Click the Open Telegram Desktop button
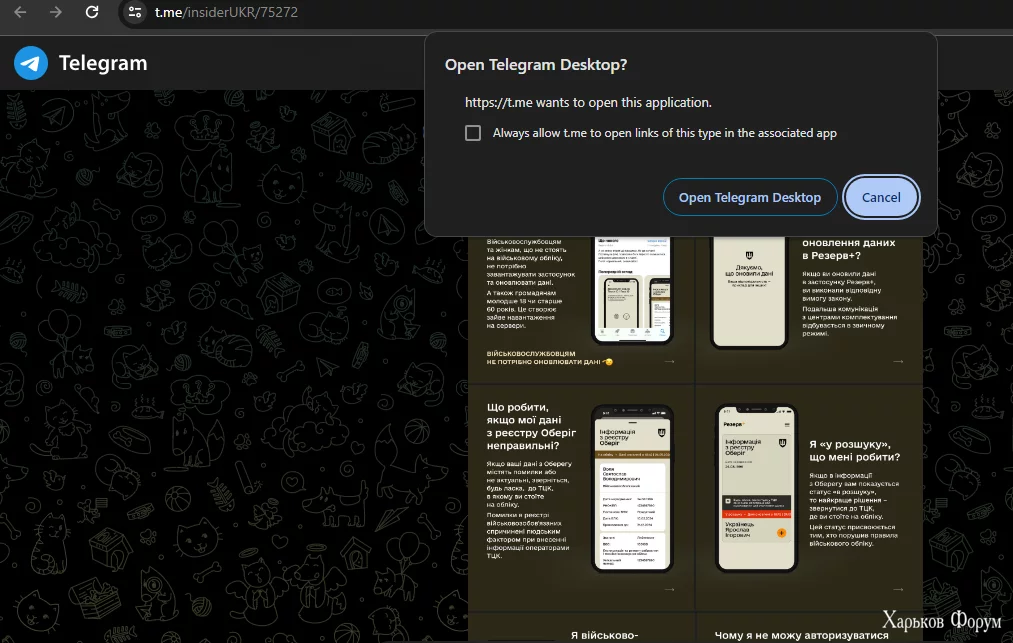Viewport: 1013px width, 643px height. [x=749, y=197]
